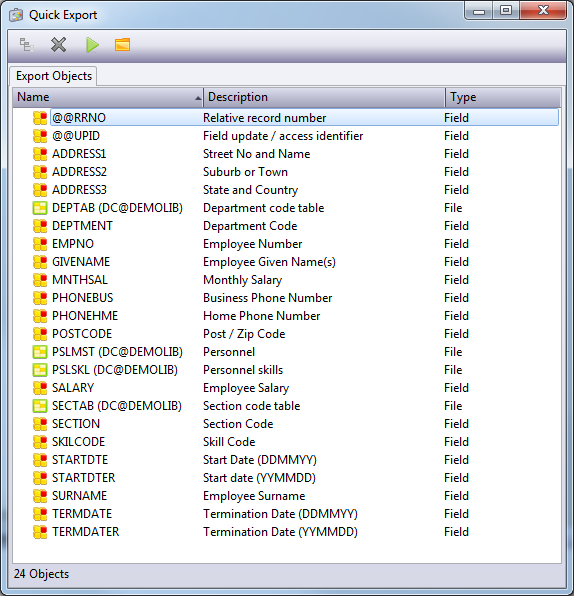Click the tree view icon in toolbar
Viewport: 574px width, 596px height.
point(26,45)
